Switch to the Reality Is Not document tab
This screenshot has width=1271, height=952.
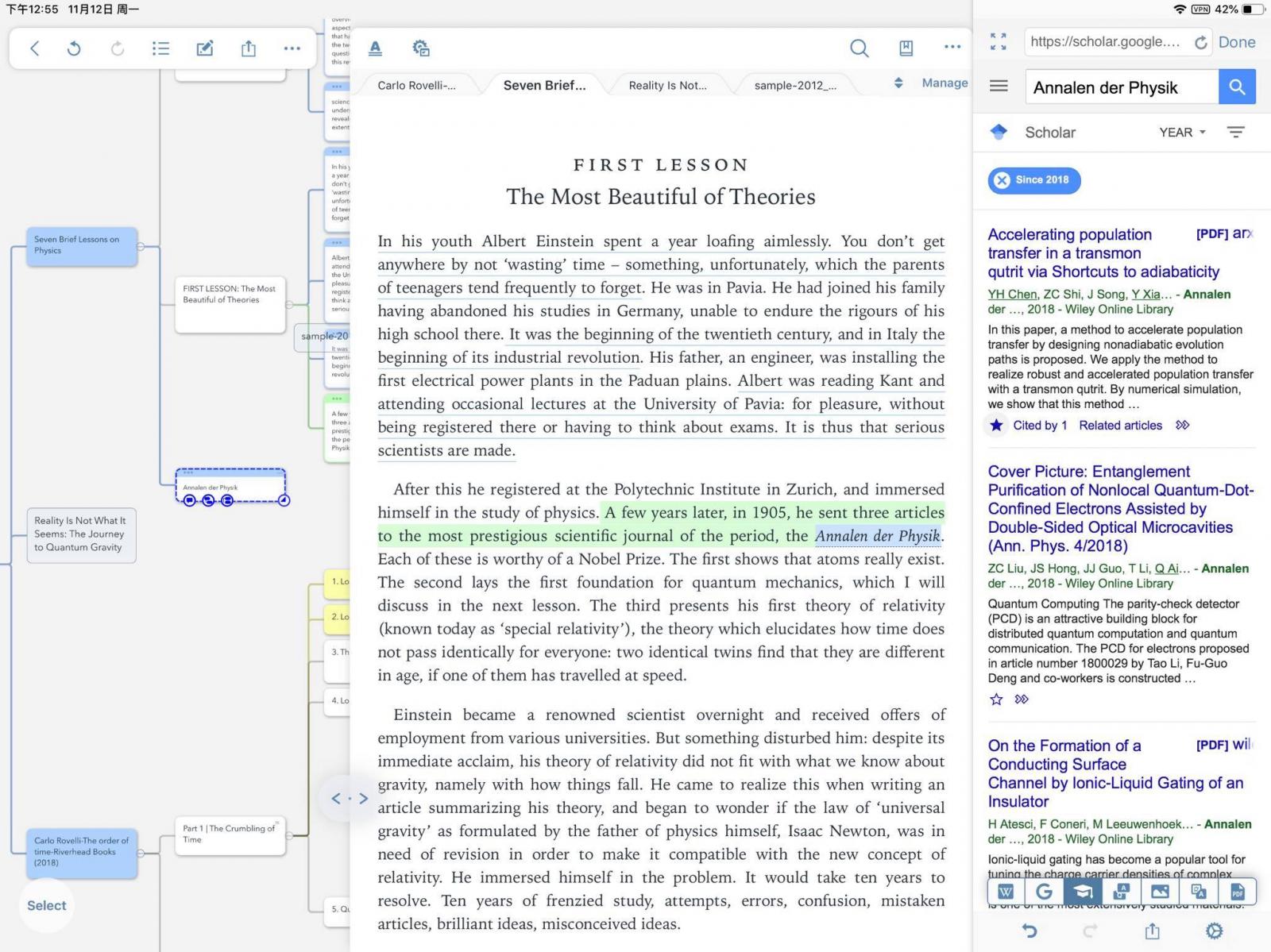(x=667, y=86)
